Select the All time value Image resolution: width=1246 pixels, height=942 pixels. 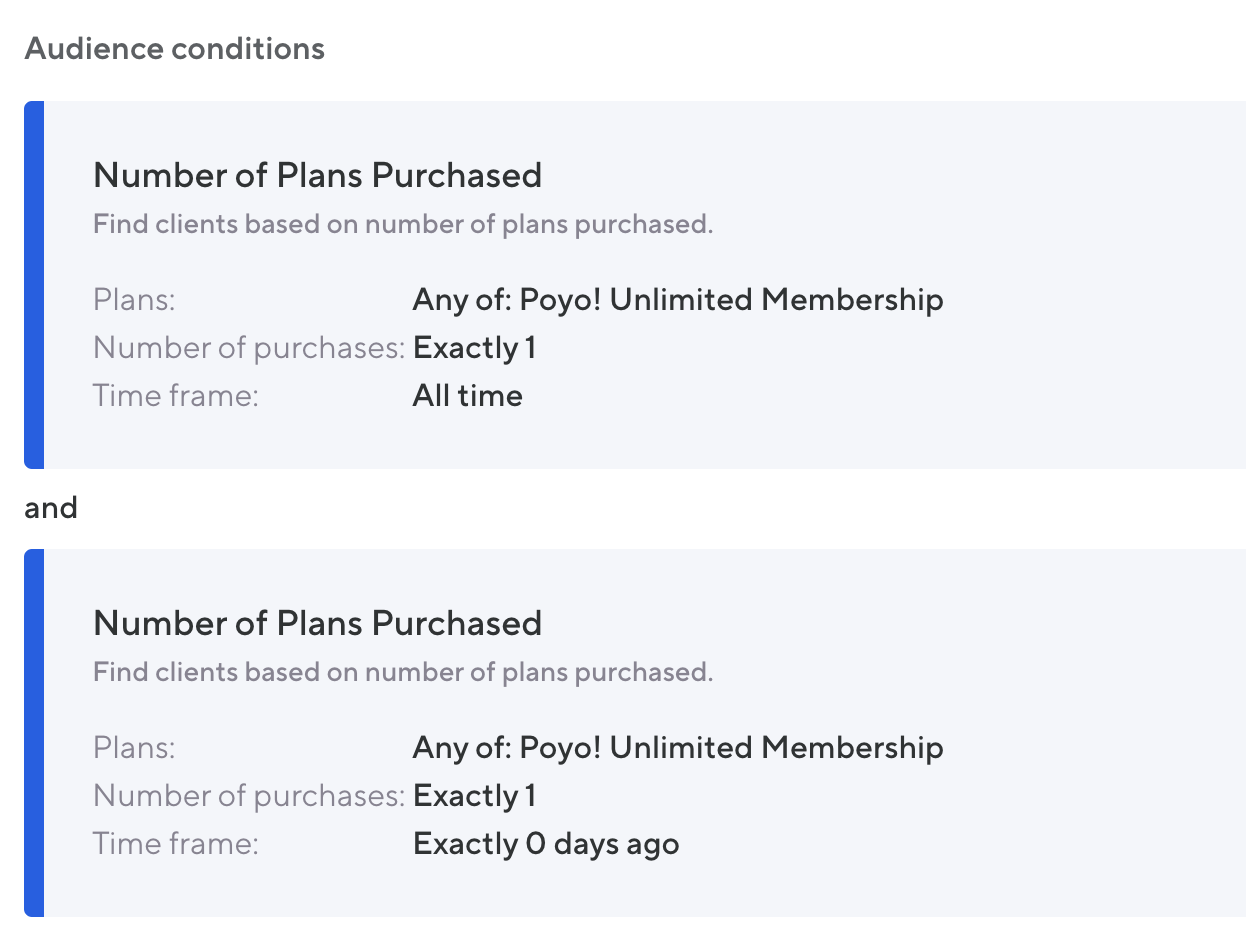(x=467, y=396)
